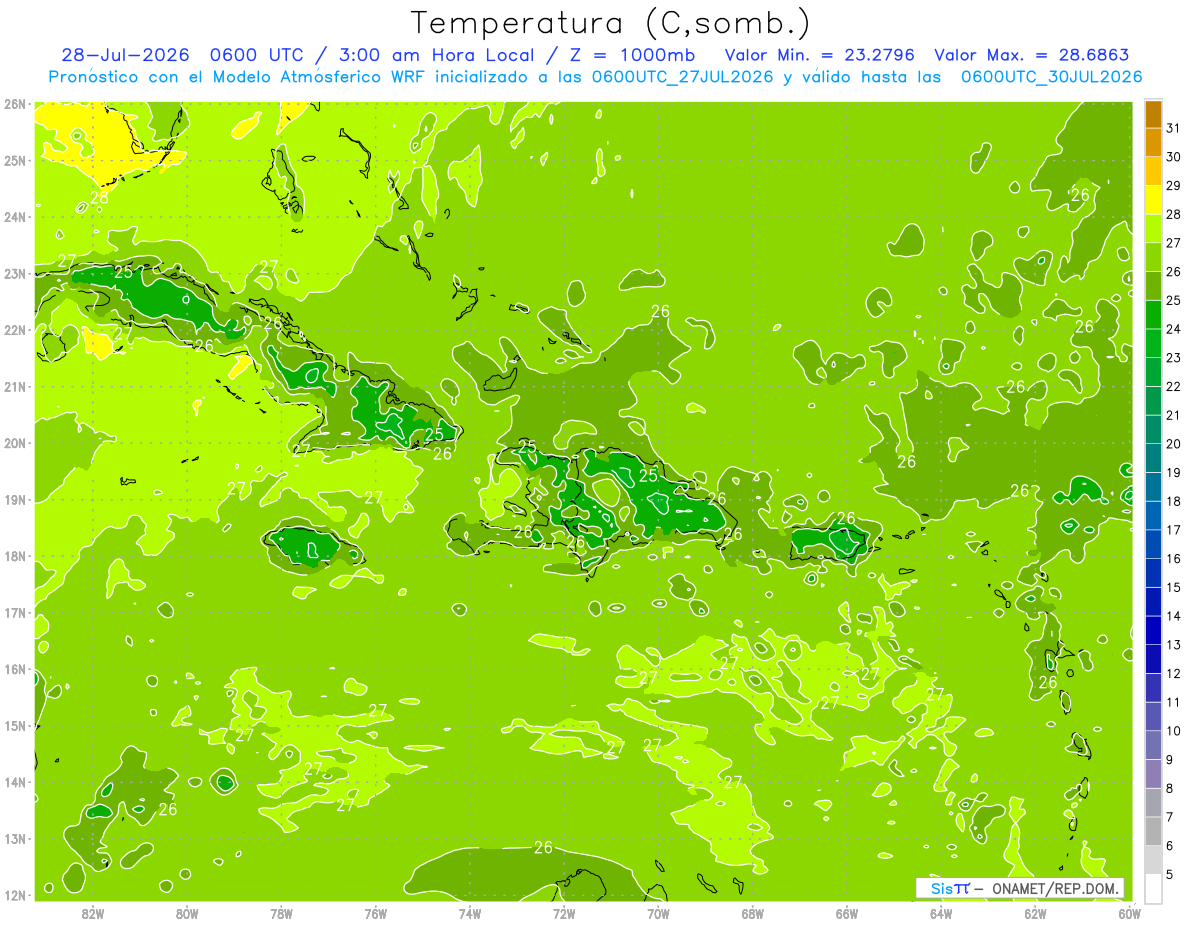The image size is (1200, 927).
Task: Click the '64W' longitude axis label
Action: 941,912
